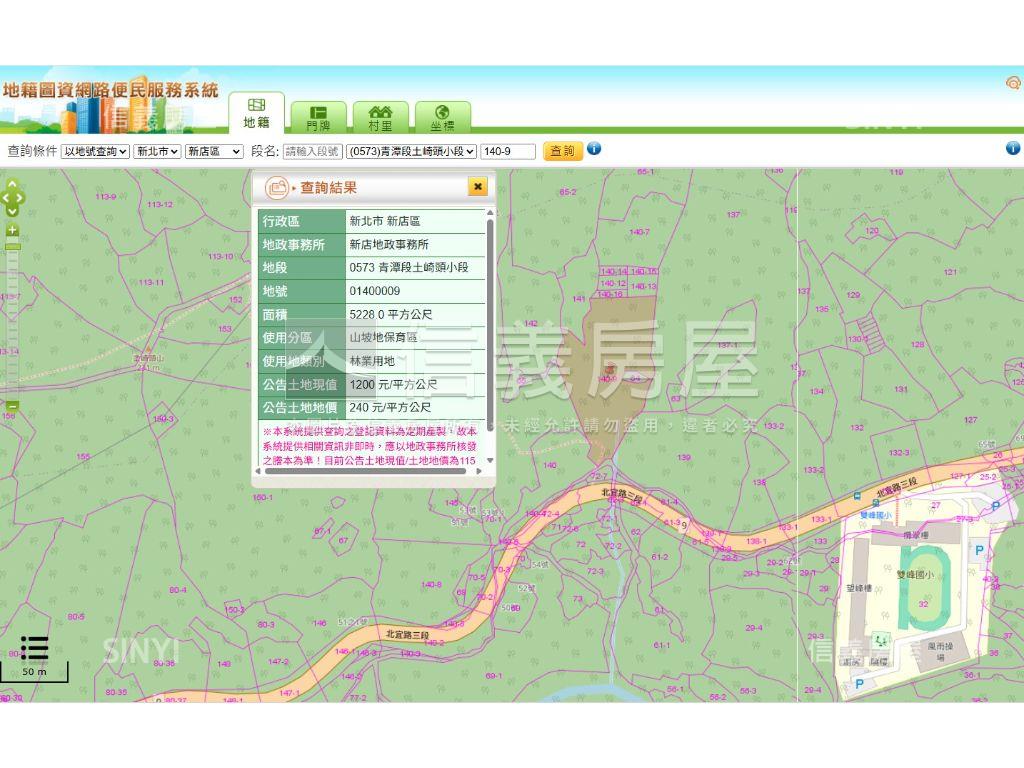Click parcel label 140-7 on map

click(639, 232)
